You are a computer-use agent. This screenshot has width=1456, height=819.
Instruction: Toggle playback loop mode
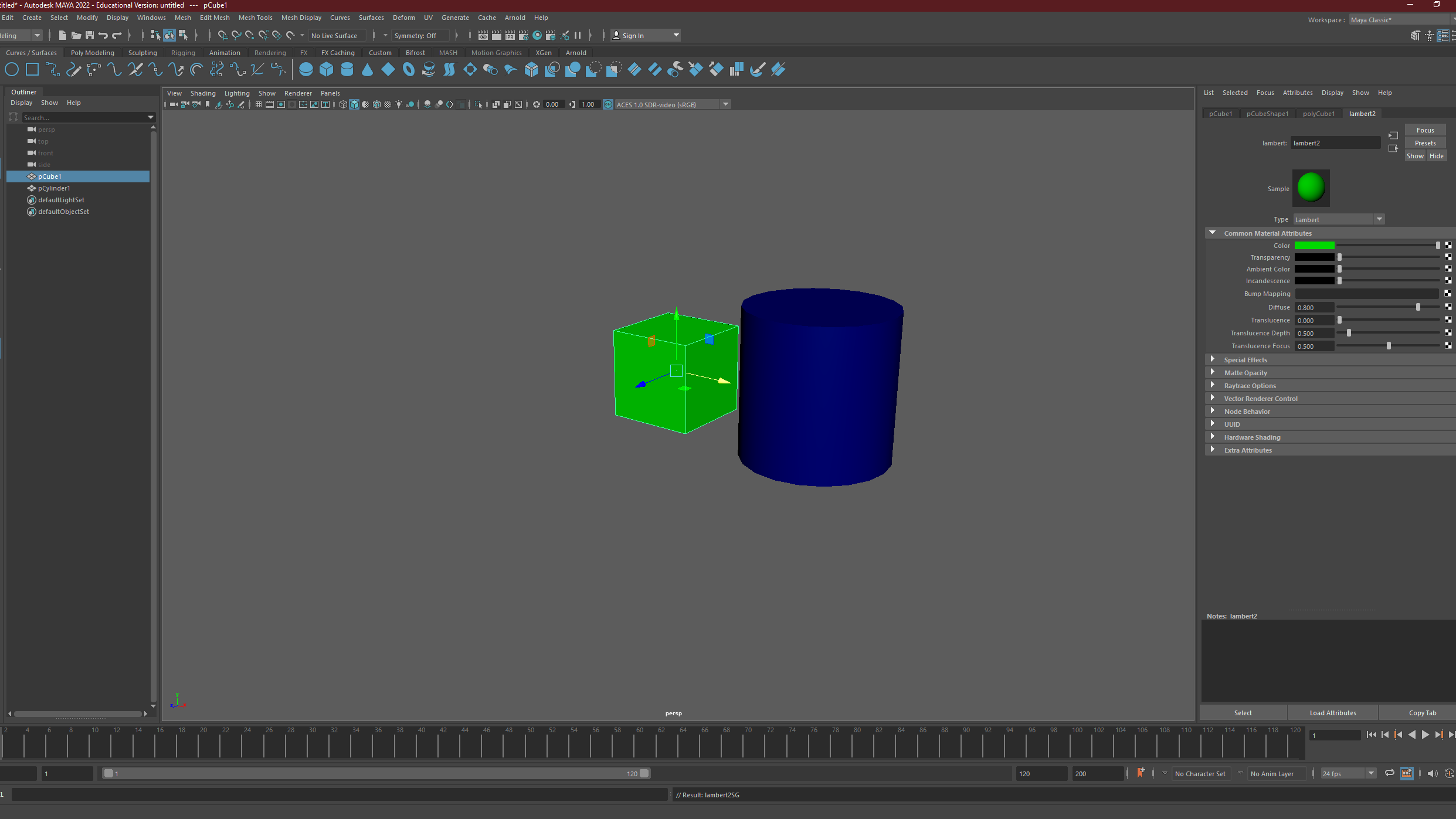tap(1389, 773)
